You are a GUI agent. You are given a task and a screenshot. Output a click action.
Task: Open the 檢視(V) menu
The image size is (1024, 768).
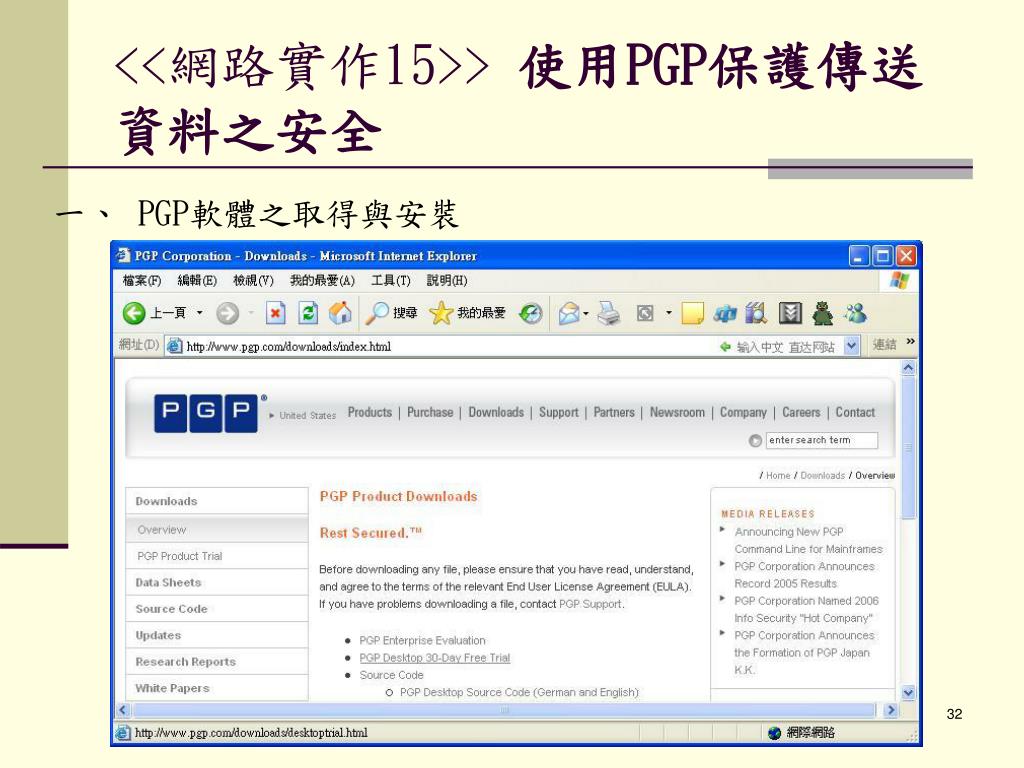point(253,281)
